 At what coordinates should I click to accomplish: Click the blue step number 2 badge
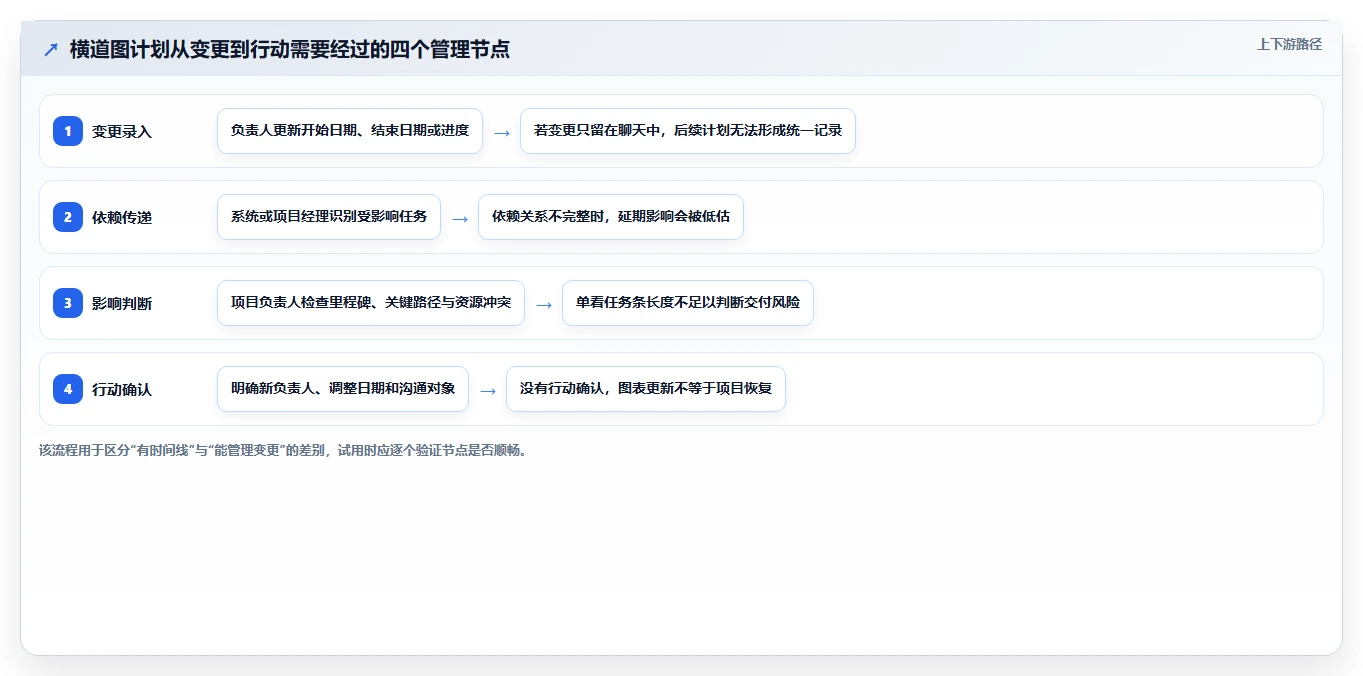pos(68,217)
